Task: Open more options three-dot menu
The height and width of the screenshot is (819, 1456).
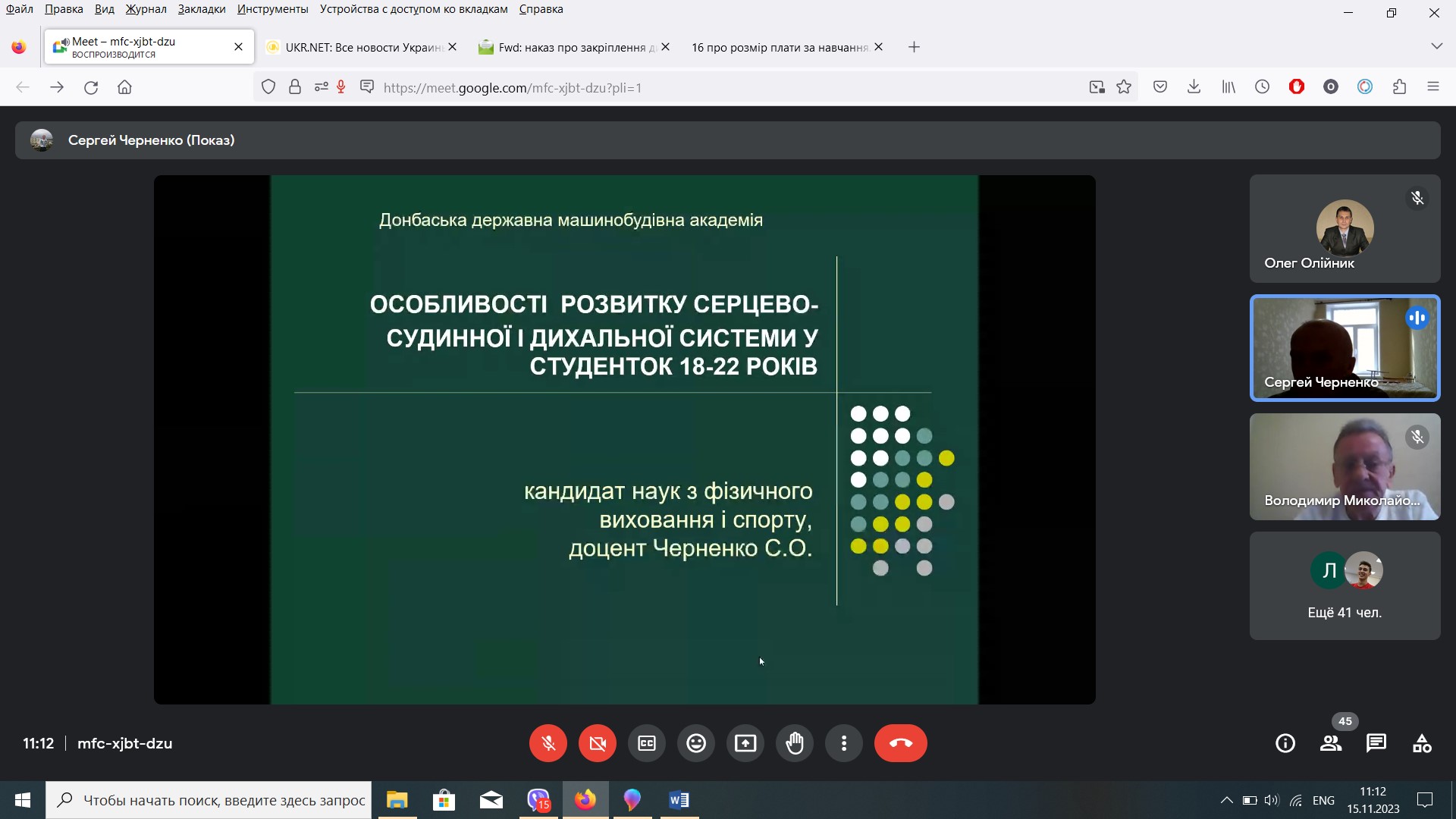Action: pos(844,743)
